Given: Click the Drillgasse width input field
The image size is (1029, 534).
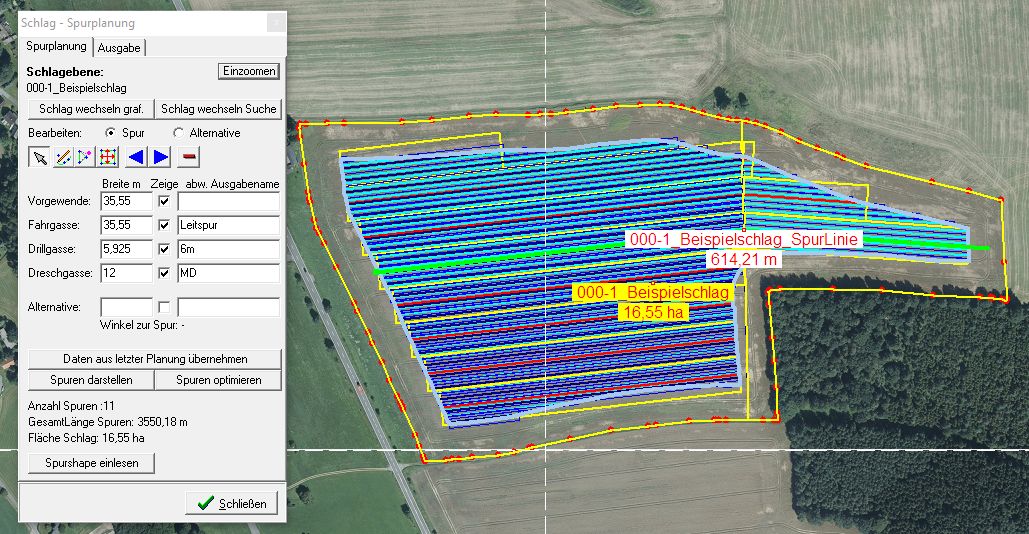Looking at the screenshot, I should [x=126, y=249].
